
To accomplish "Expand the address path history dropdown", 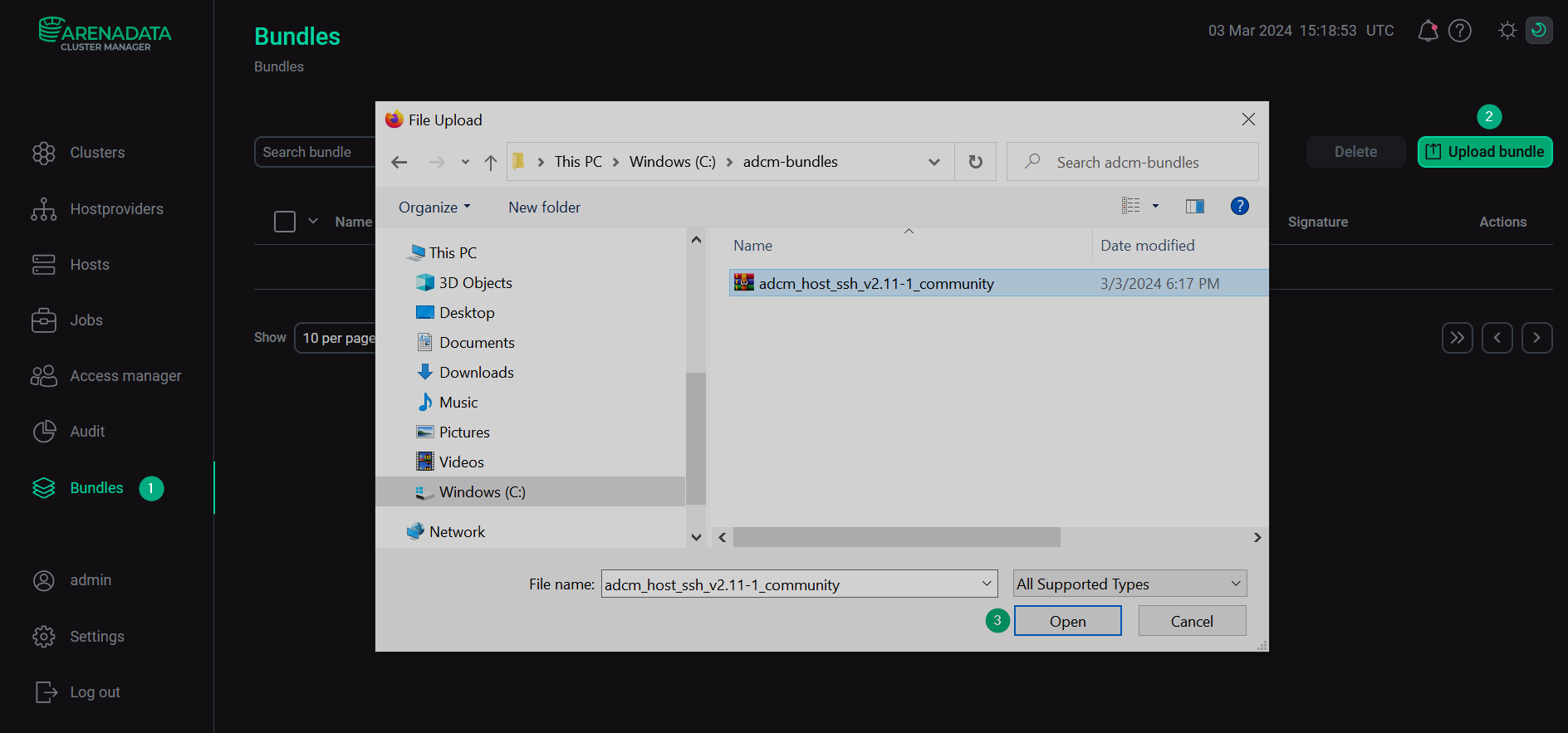I will coord(934,162).
